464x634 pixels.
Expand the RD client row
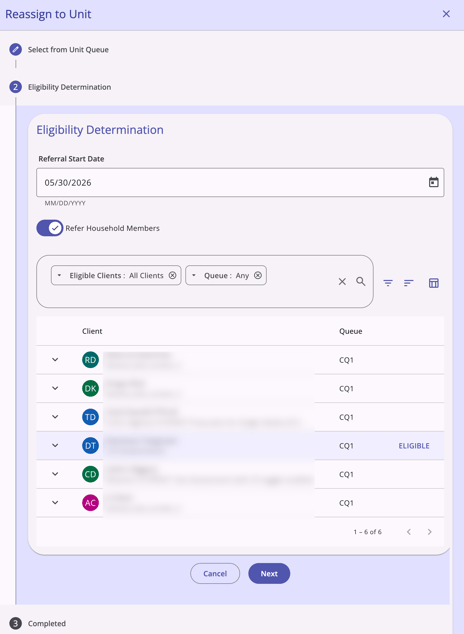coord(55,359)
